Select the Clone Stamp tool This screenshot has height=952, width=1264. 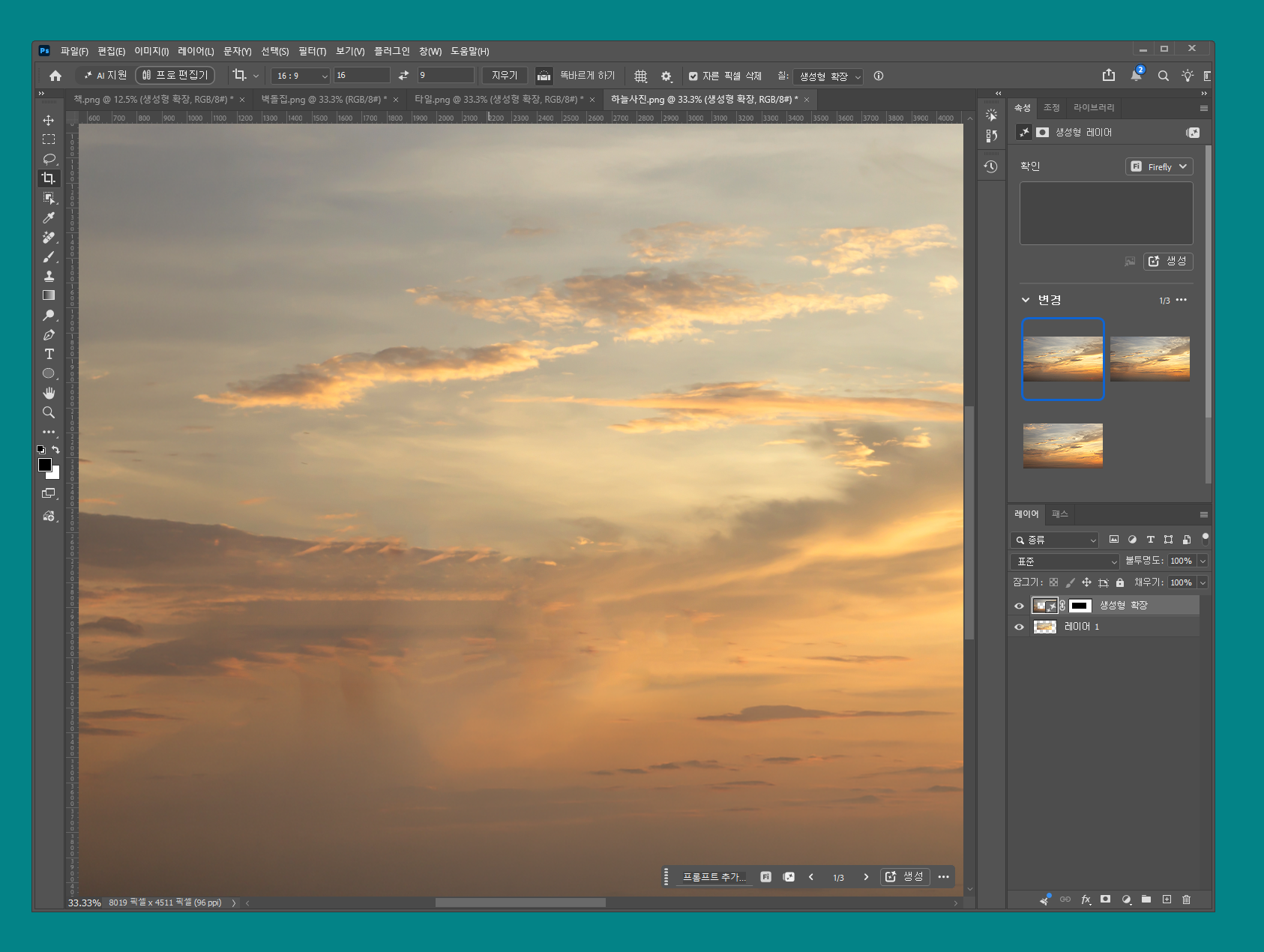click(49, 276)
